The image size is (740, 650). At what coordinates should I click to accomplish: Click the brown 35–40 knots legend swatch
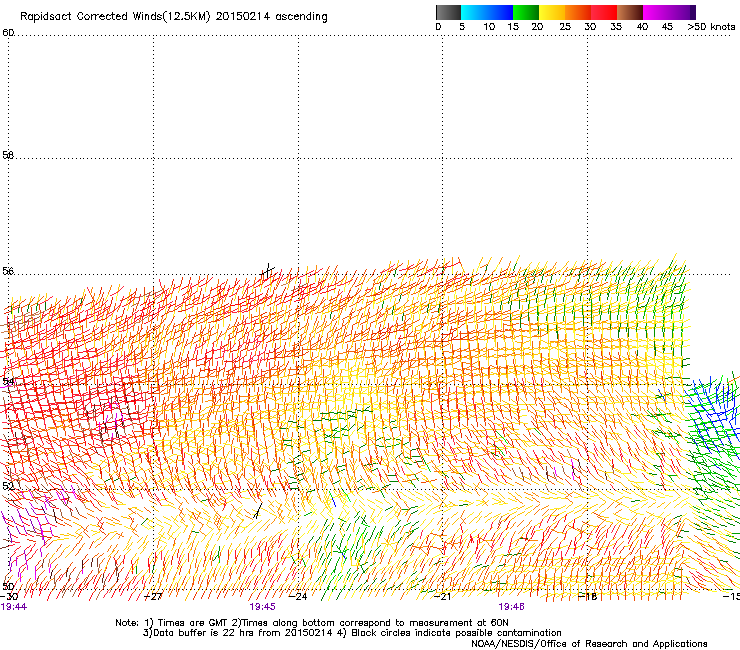(x=630, y=12)
